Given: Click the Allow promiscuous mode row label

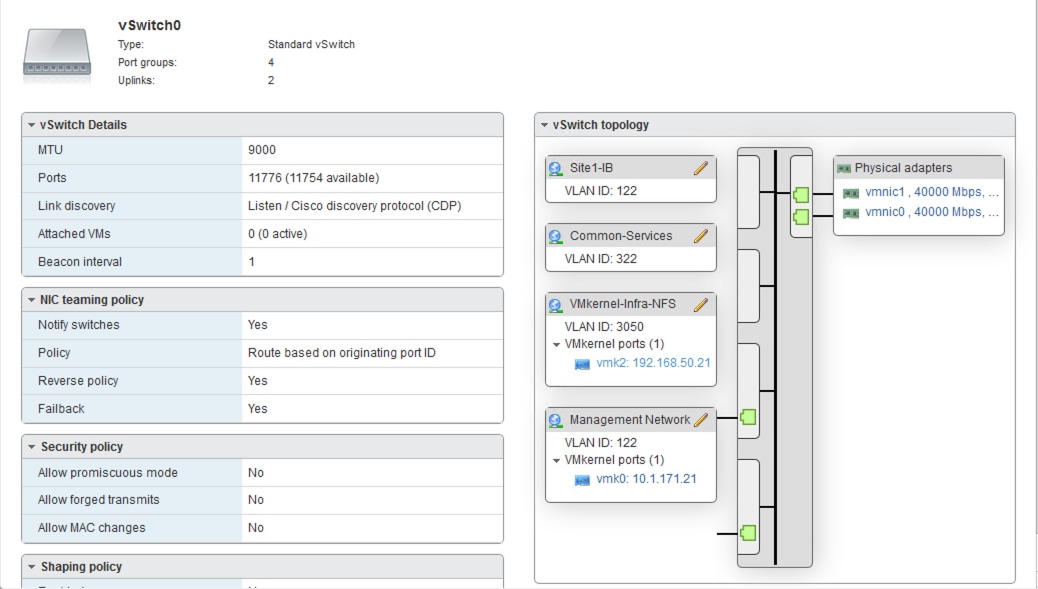Looking at the screenshot, I should click(108, 473).
